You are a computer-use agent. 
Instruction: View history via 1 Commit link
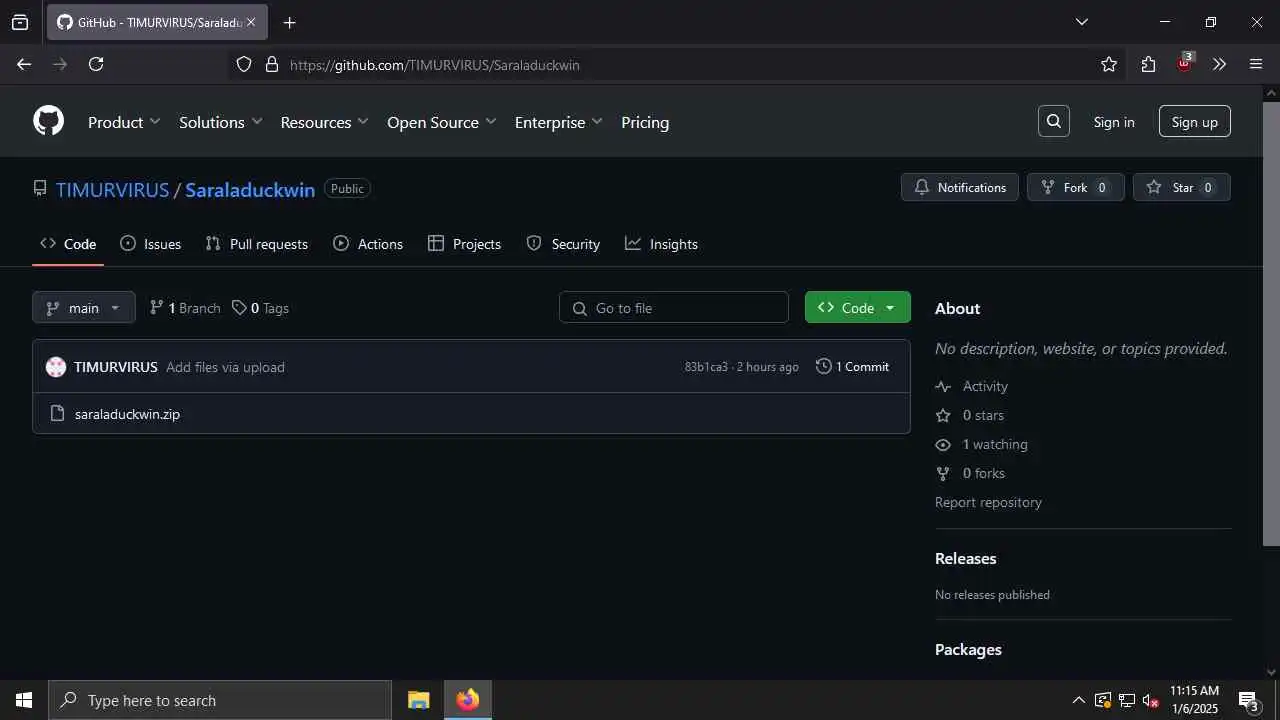click(853, 367)
